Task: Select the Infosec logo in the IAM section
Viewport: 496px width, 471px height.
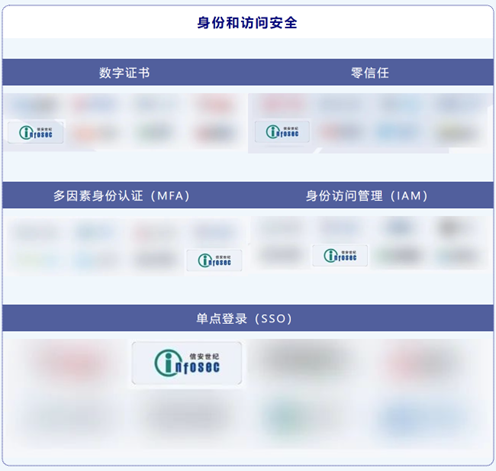Action: pyautogui.click(x=340, y=256)
